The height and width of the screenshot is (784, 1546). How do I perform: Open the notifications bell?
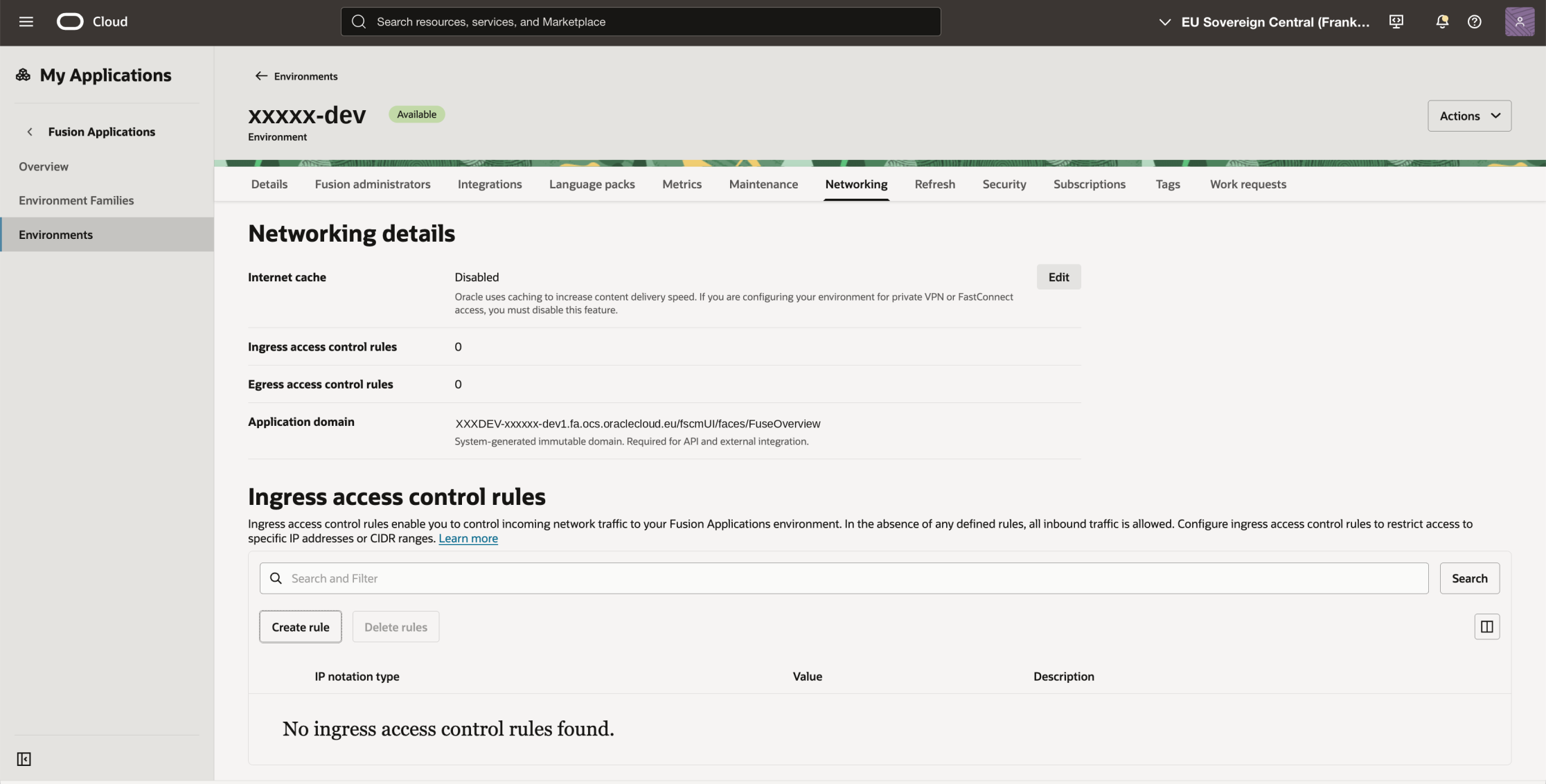[1442, 21]
